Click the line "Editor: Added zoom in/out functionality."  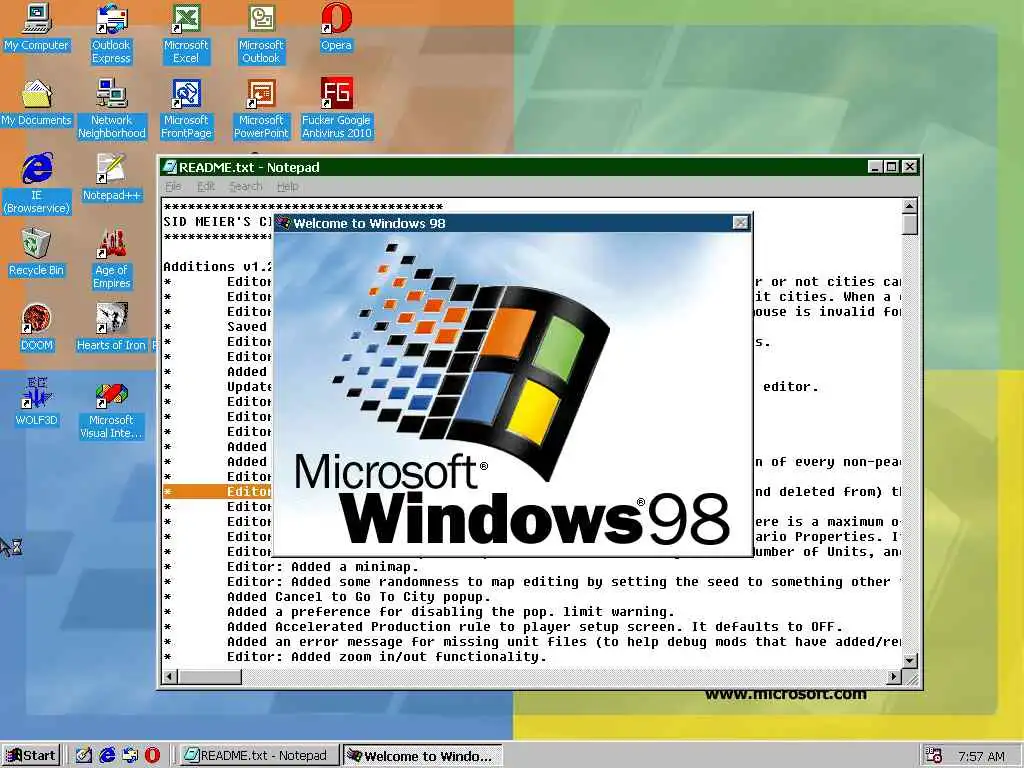pyautogui.click(x=387, y=657)
